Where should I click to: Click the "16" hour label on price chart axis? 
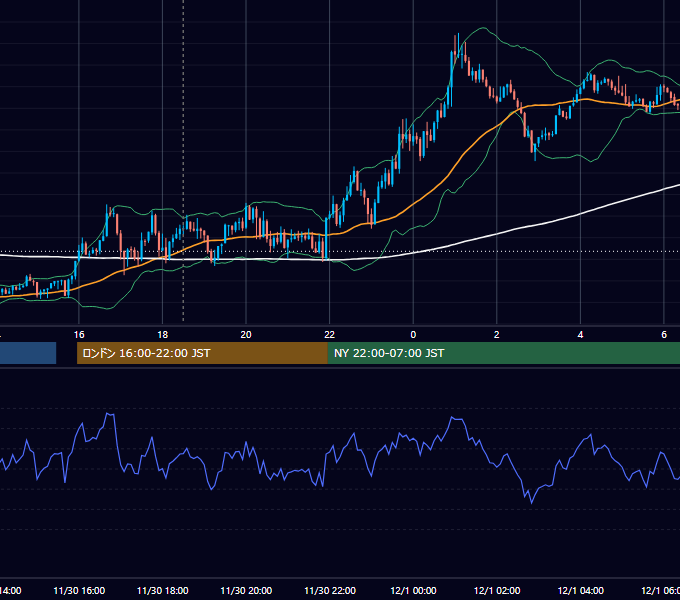[x=79, y=334]
